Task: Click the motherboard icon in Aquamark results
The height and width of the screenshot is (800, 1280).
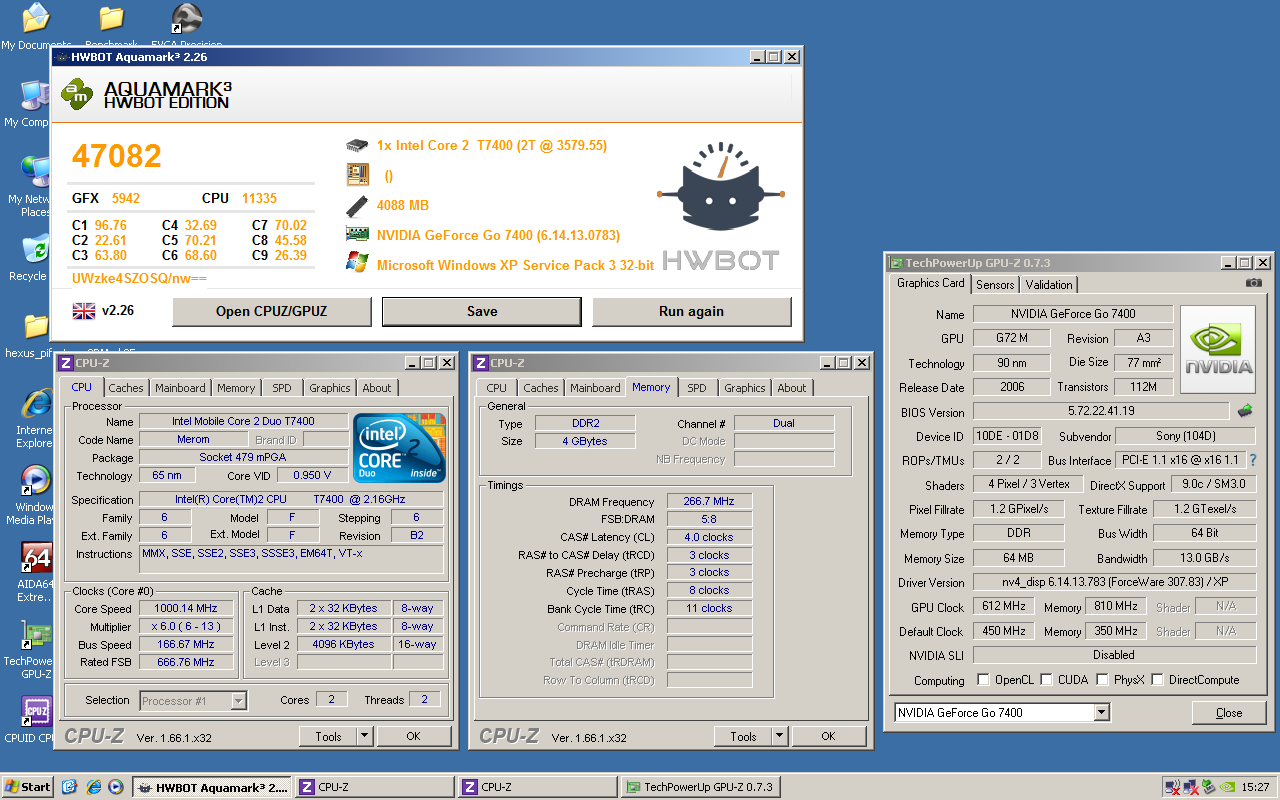Action: [356, 175]
